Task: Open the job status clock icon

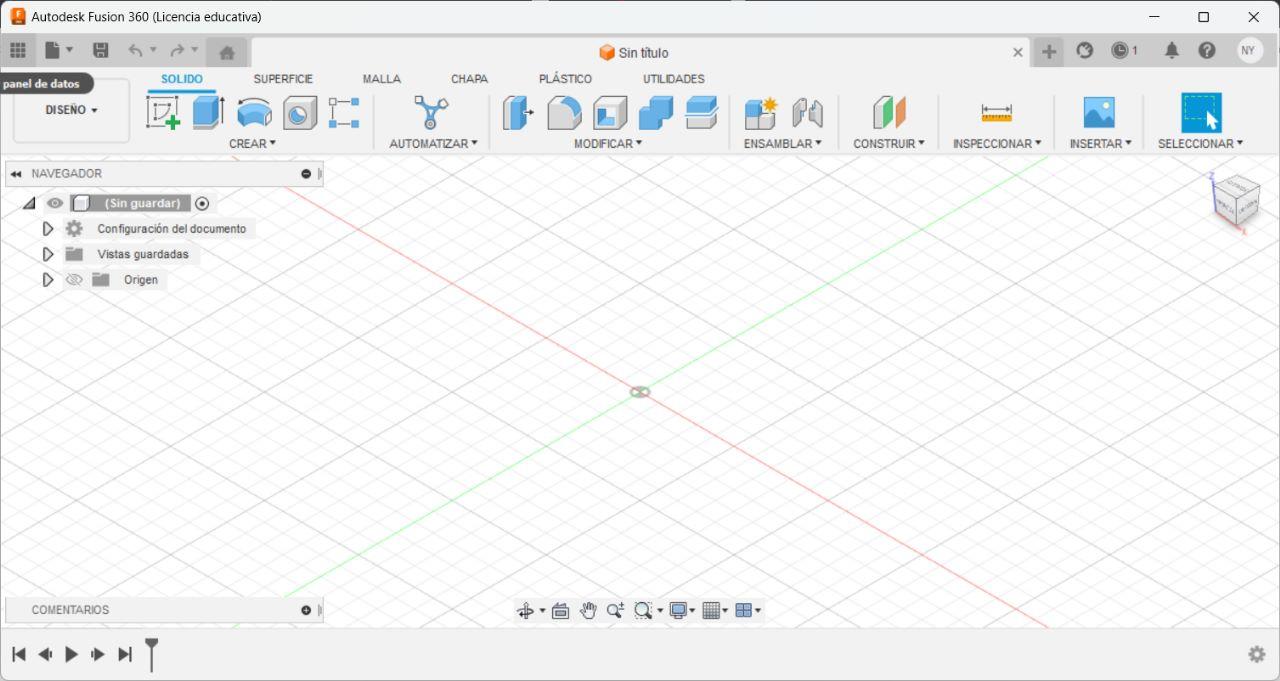Action: tap(1120, 50)
